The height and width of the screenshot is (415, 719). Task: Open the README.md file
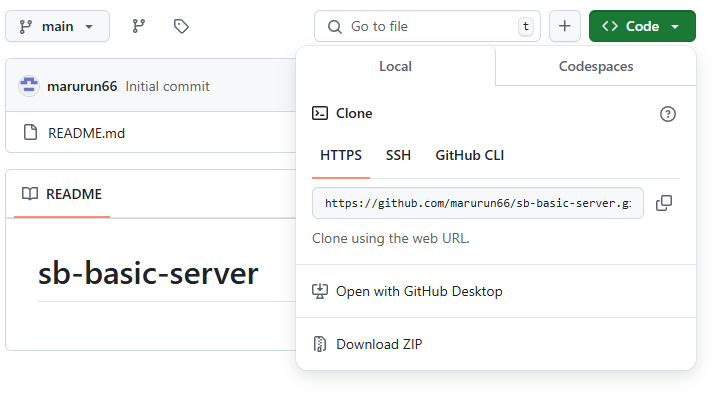coord(86,133)
